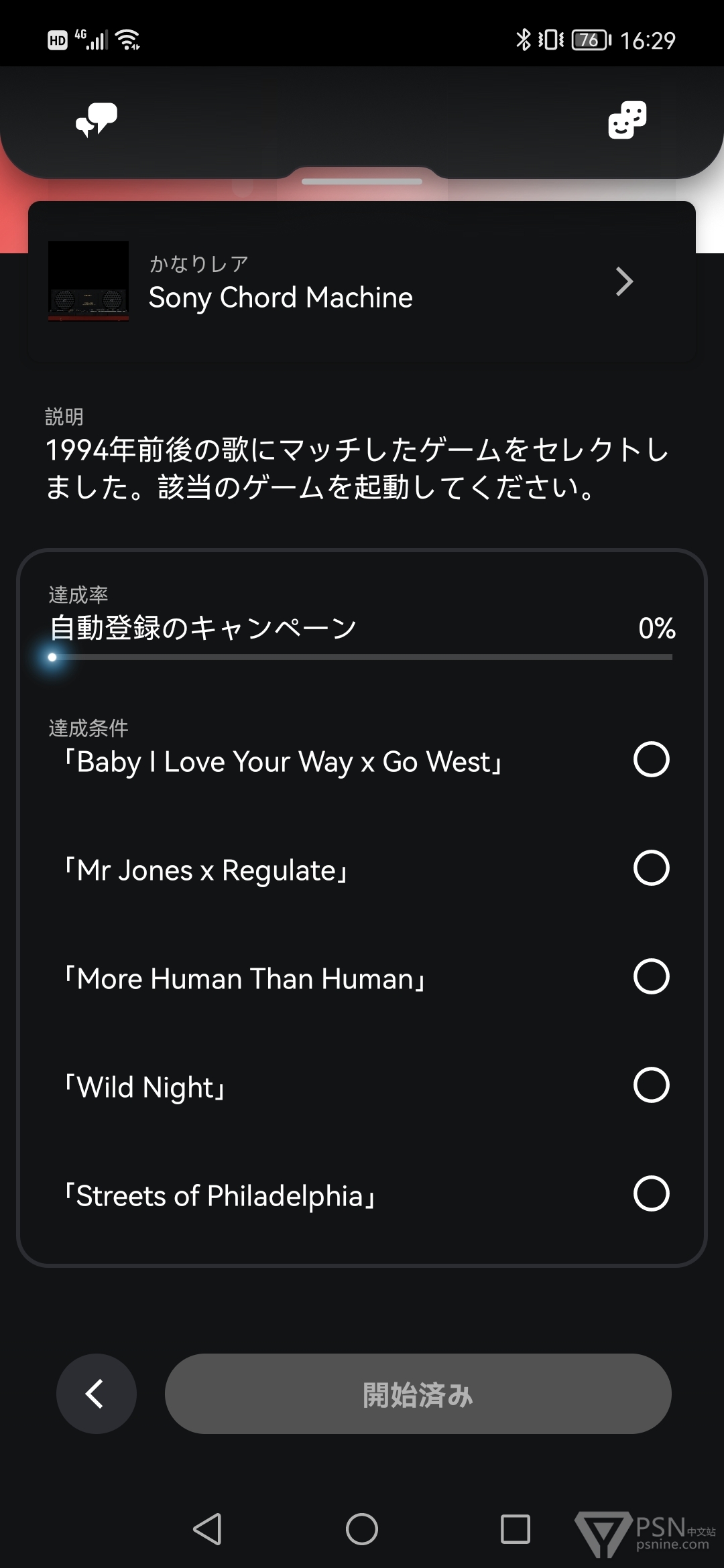The height and width of the screenshot is (1568, 724).
Task: Tap the Sony Chord Machine thumbnail image
Action: pyautogui.click(x=88, y=281)
